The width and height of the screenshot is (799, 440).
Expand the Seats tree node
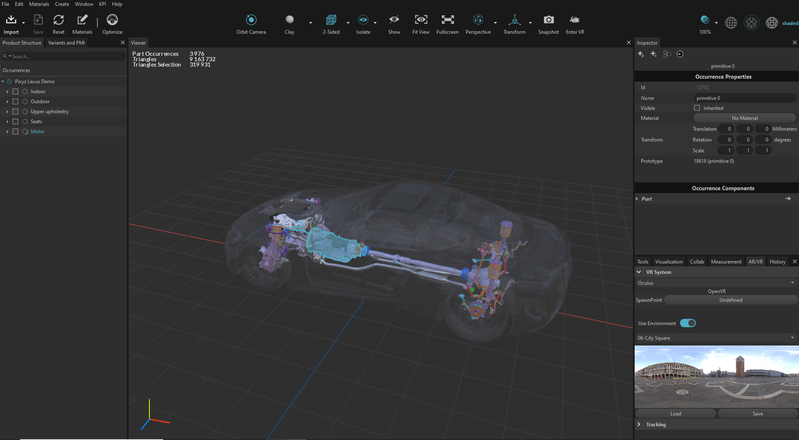click(7, 121)
